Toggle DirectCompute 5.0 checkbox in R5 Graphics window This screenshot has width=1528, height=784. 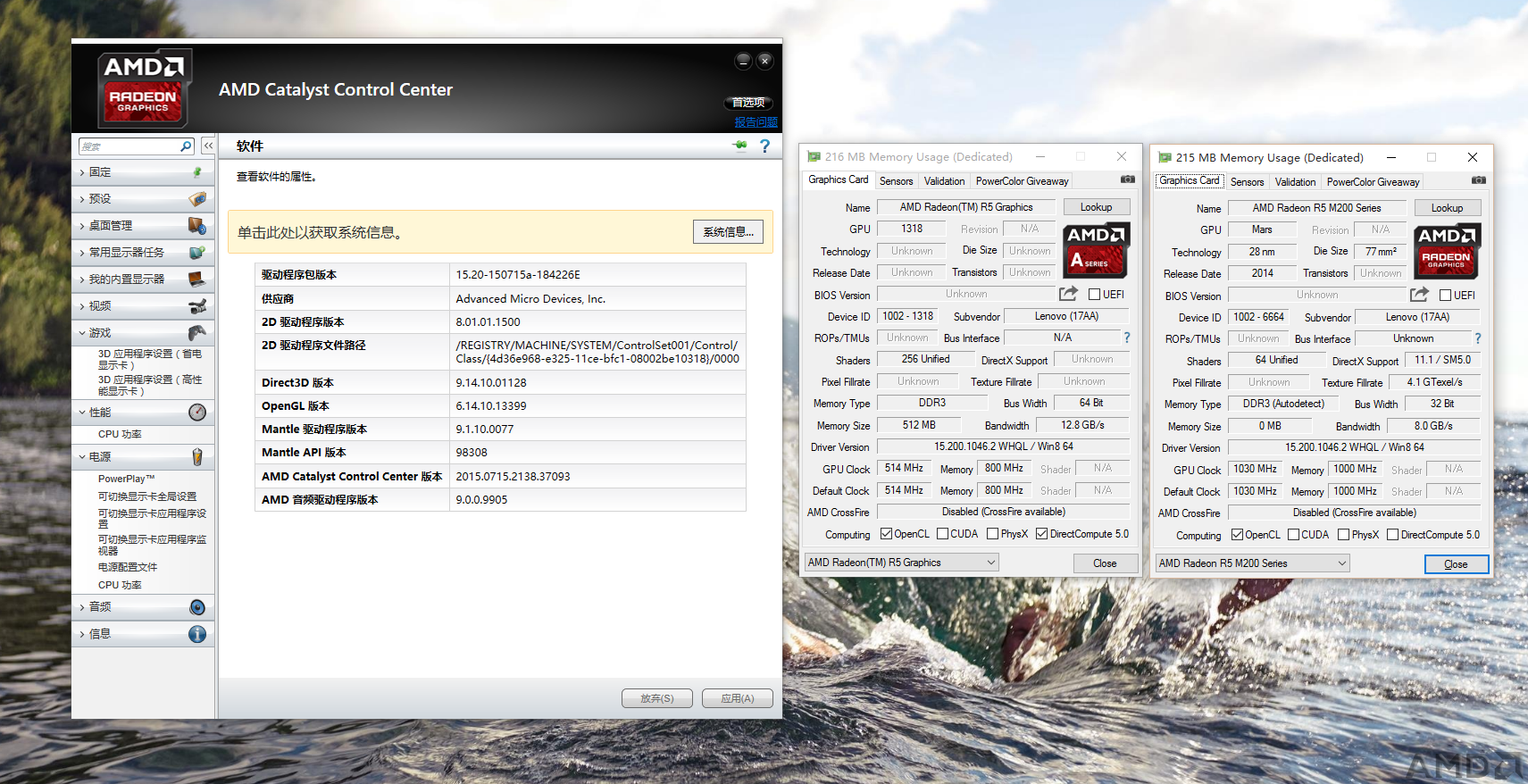click(1041, 534)
